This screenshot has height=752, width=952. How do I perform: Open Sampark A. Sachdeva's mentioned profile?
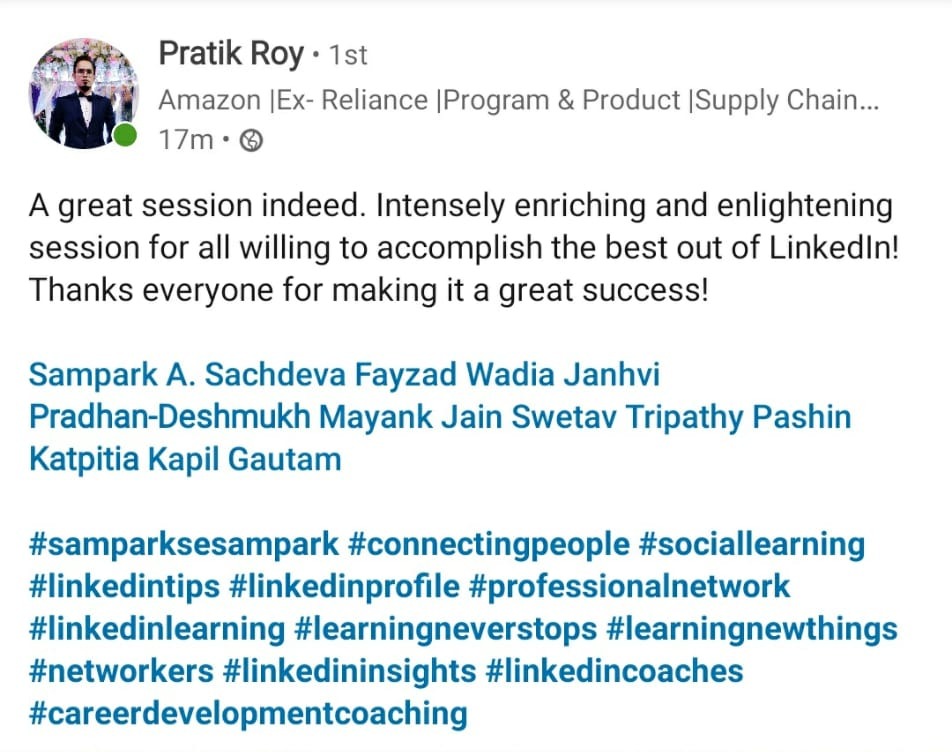coord(187,375)
